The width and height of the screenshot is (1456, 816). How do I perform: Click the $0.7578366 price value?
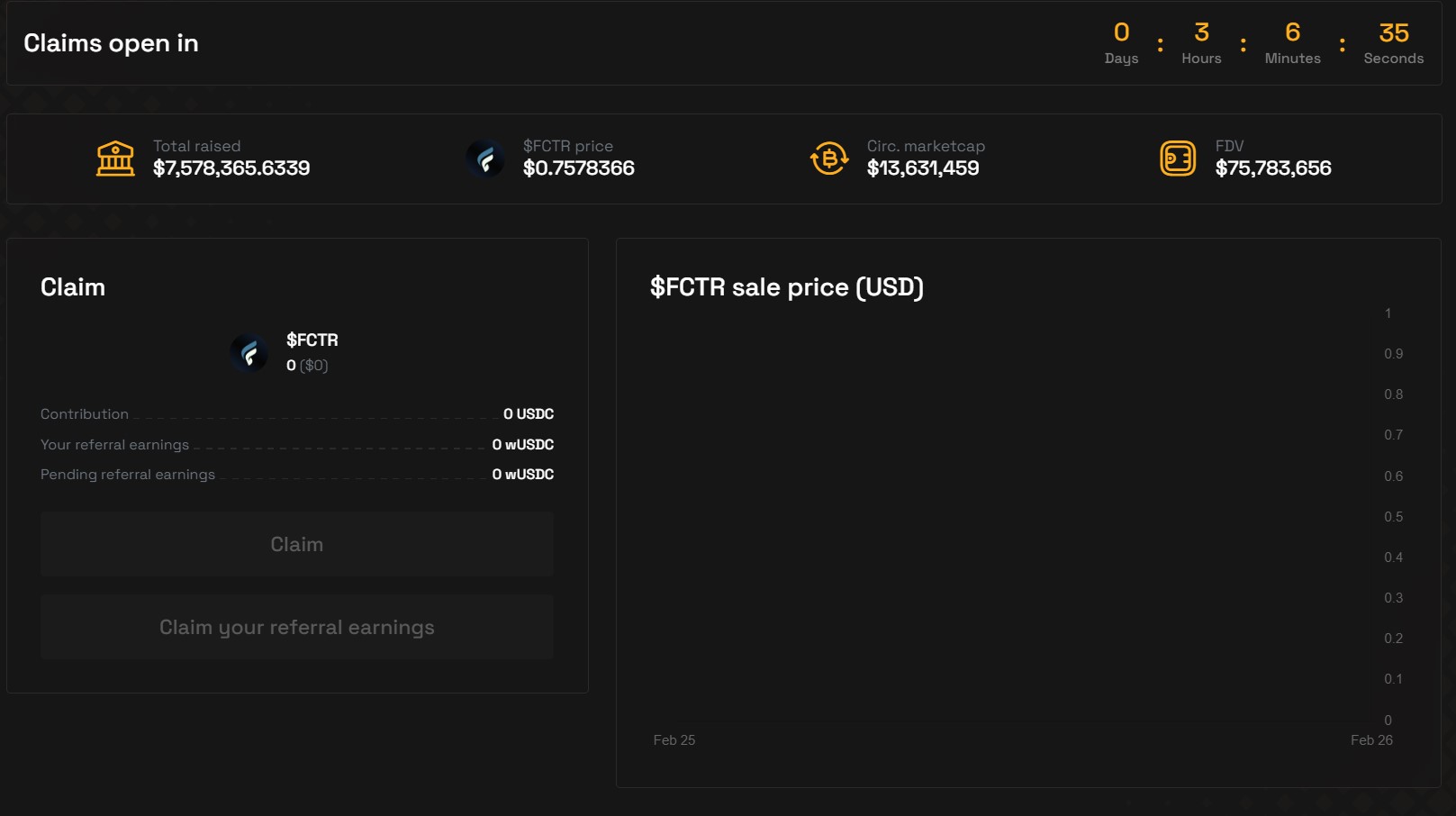tap(578, 168)
